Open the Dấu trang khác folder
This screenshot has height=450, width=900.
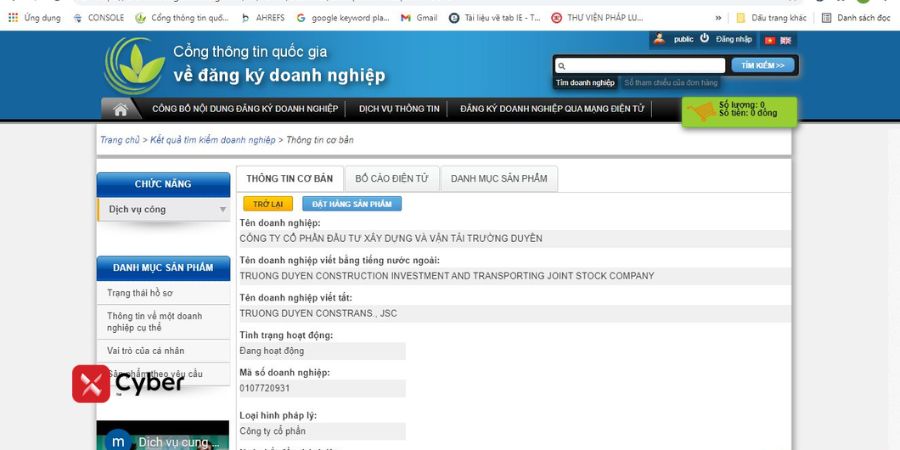click(x=771, y=18)
